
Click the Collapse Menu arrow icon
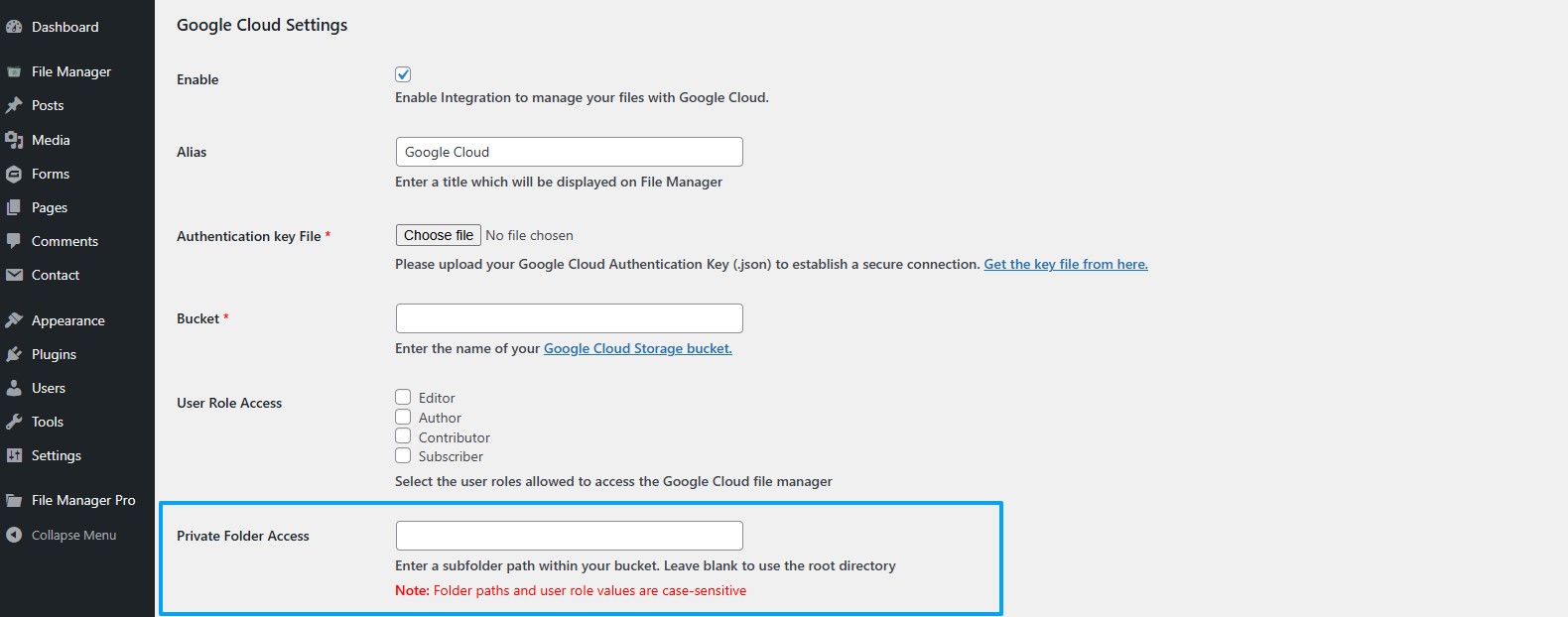point(14,535)
